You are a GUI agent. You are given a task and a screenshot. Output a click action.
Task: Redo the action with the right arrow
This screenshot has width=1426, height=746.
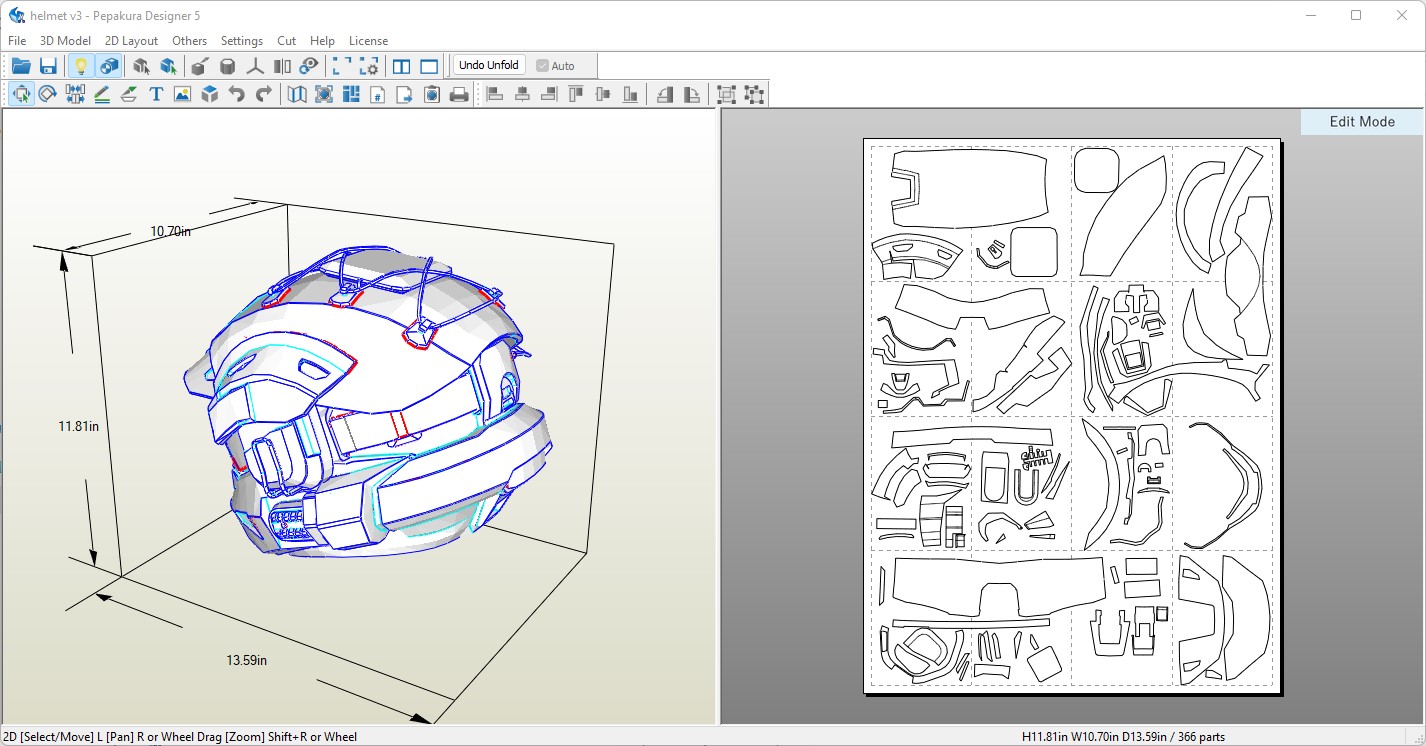pos(264,94)
